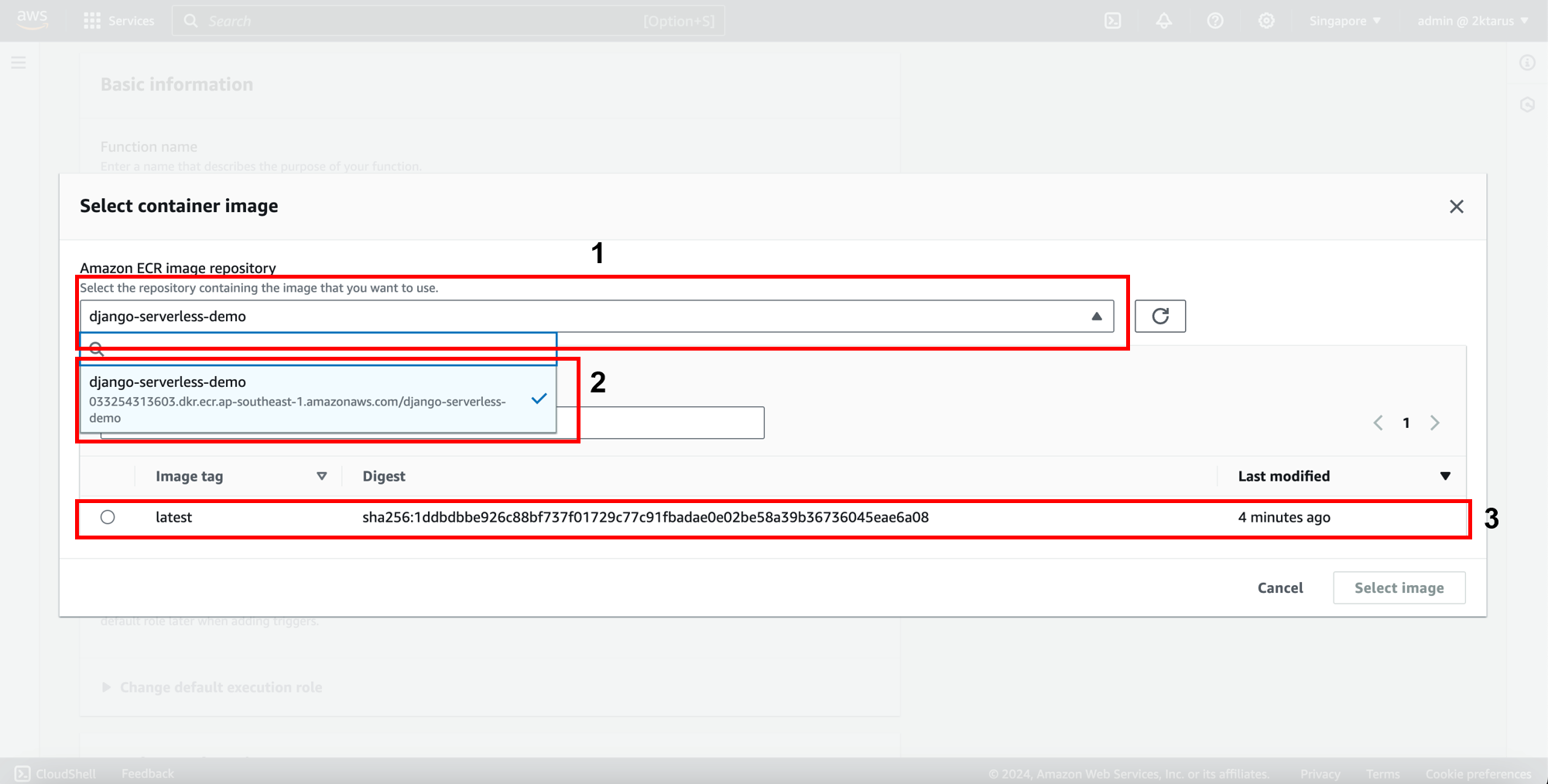The image size is (1548, 784).
Task: Click the image filter search box
Action: pos(672,423)
